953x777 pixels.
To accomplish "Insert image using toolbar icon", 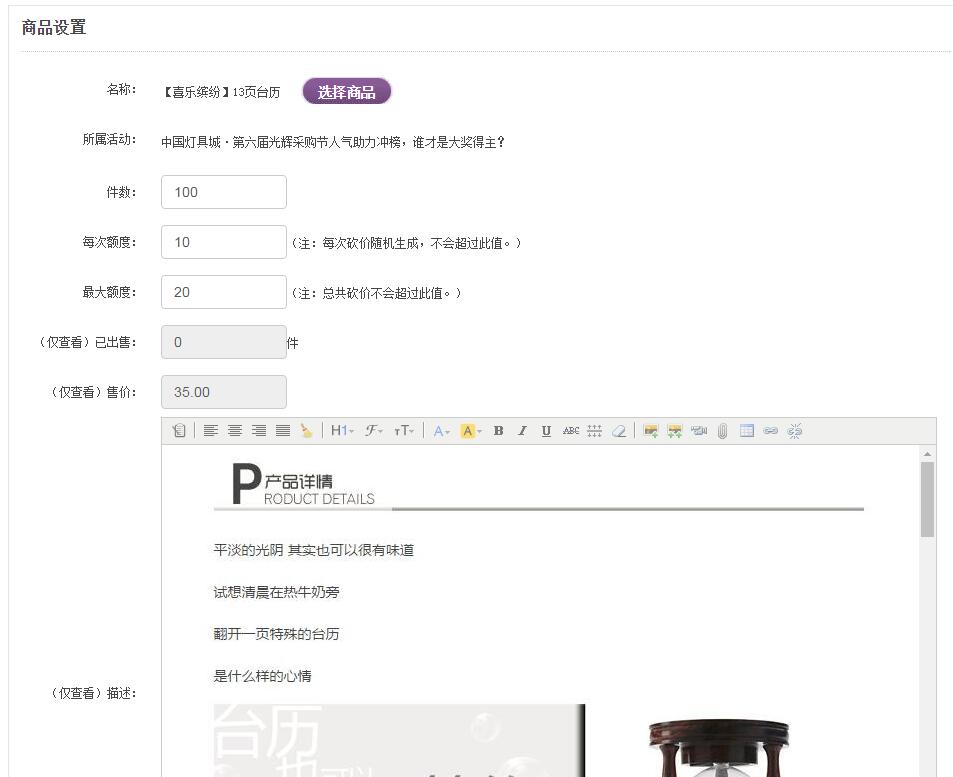I will [x=651, y=431].
